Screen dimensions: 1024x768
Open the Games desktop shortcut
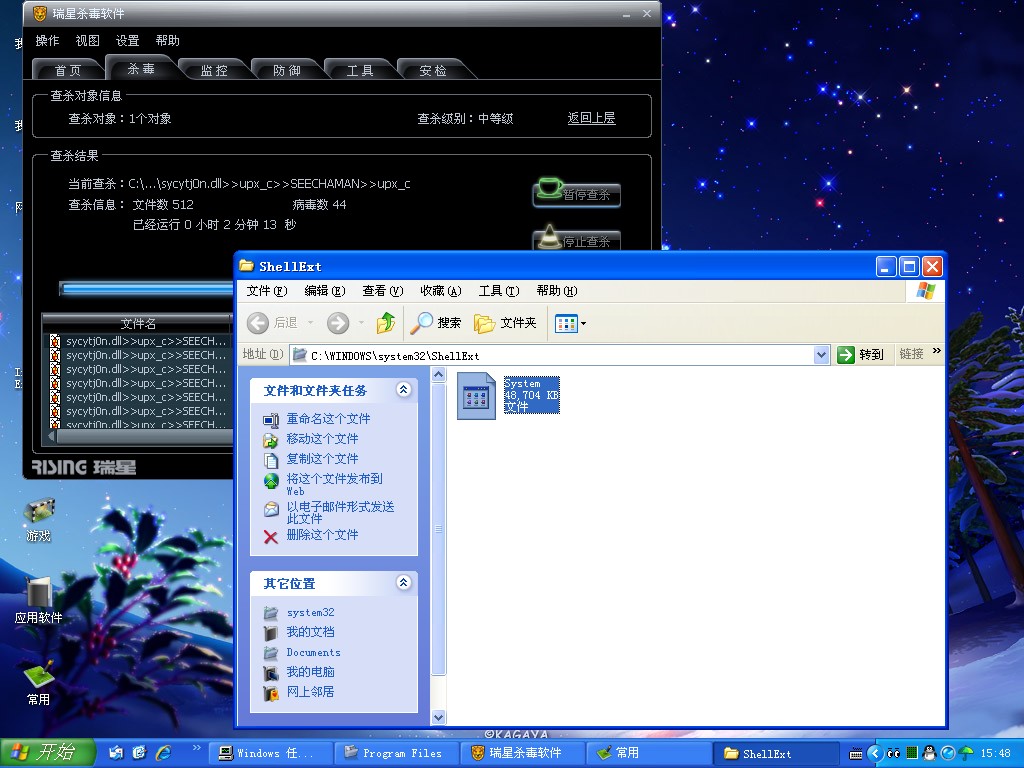pyautogui.click(x=38, y=517)
